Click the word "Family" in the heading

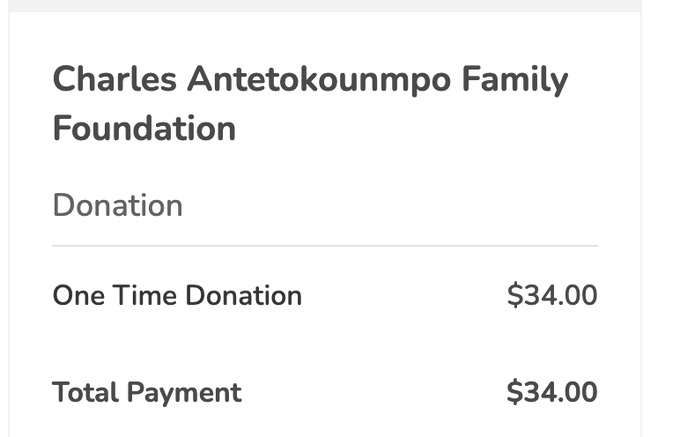(x=515, y=79)
